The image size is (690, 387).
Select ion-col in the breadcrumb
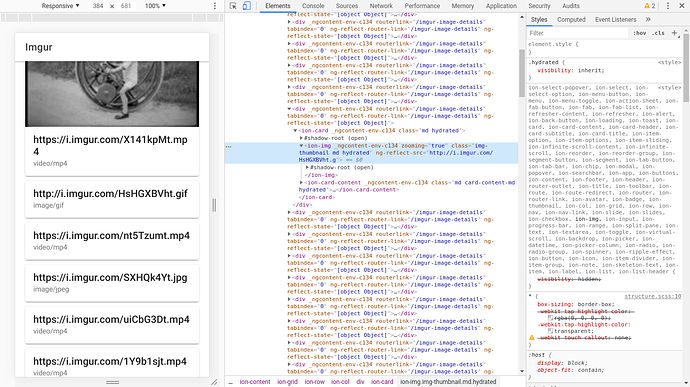(340, 382)
